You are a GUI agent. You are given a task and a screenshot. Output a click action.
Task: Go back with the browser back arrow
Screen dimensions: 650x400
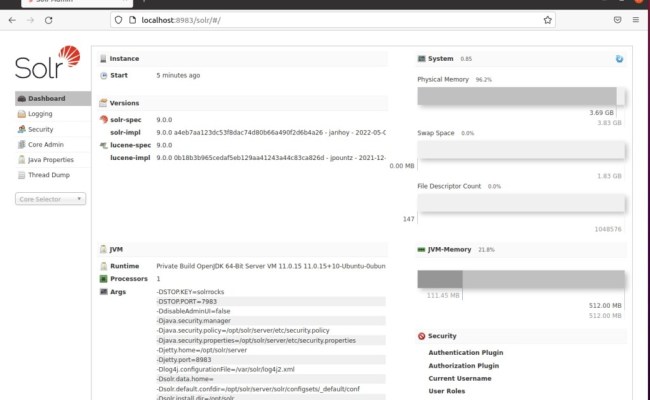(12, 20)
